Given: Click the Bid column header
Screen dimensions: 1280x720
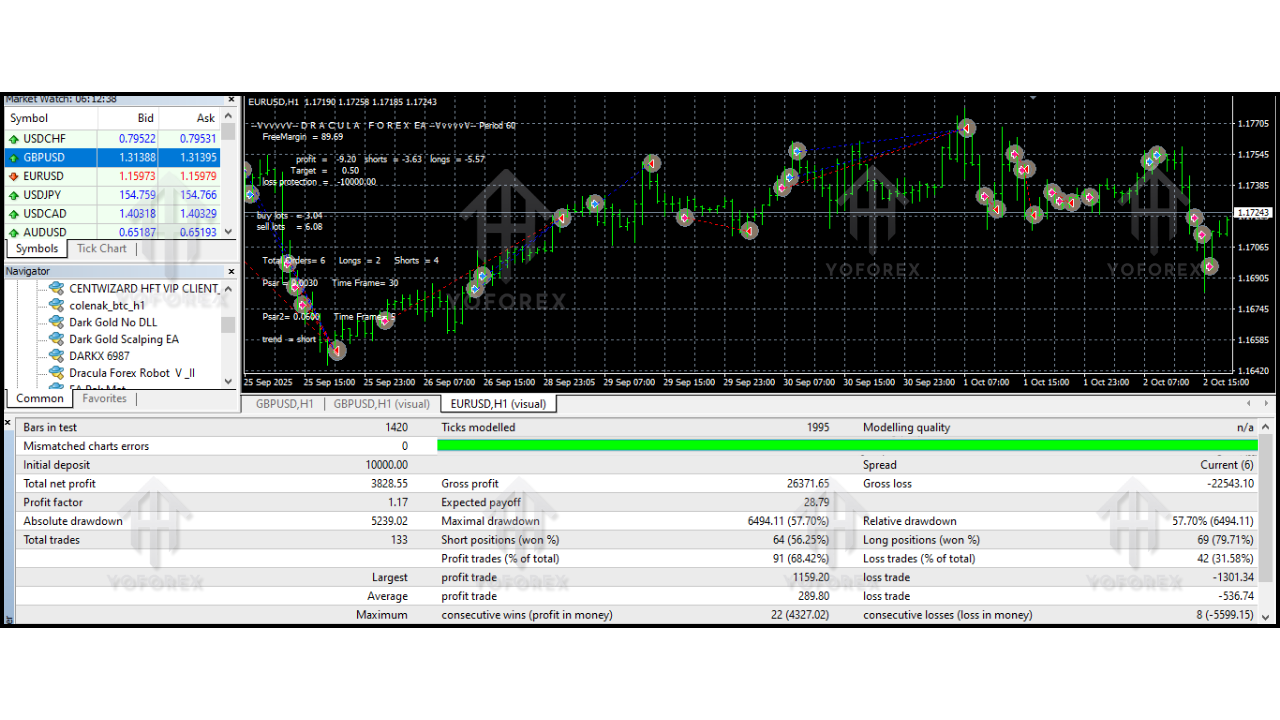Looking at the screenshot, I should (145, 118).
